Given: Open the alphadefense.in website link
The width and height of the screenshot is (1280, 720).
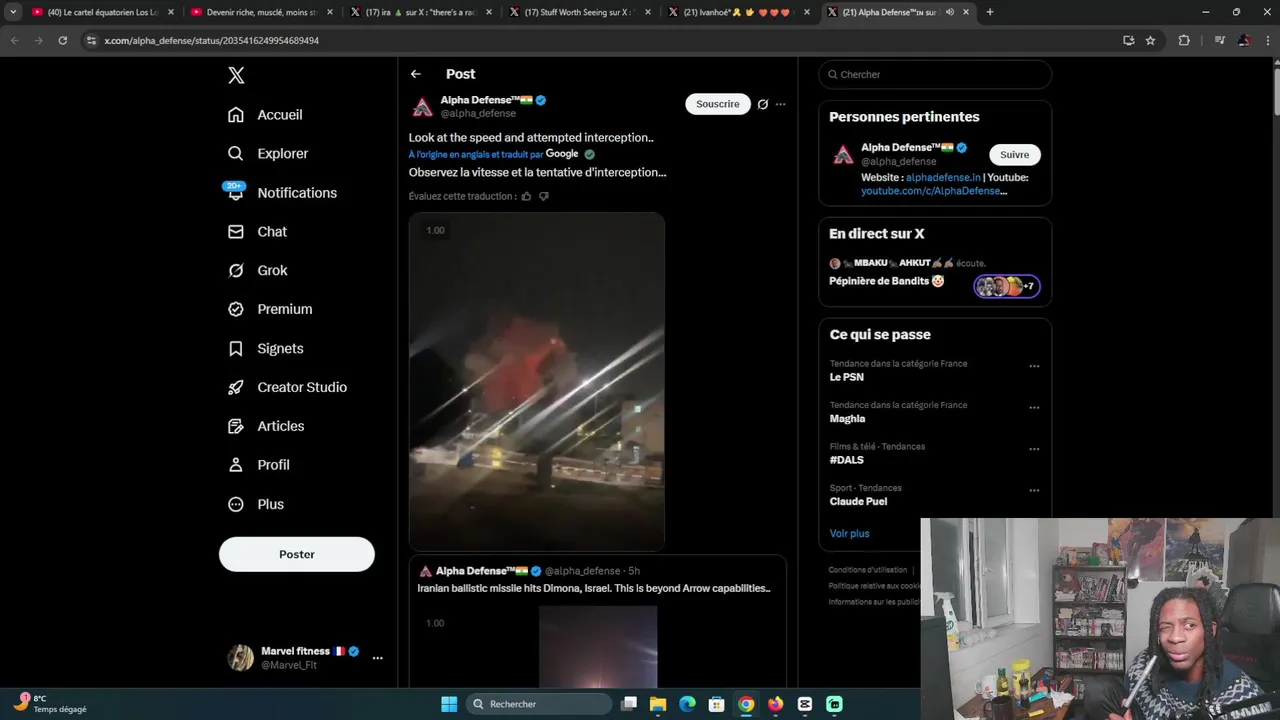Looking at the screenshot, I should pyautogui.click(x=943, y=177).
